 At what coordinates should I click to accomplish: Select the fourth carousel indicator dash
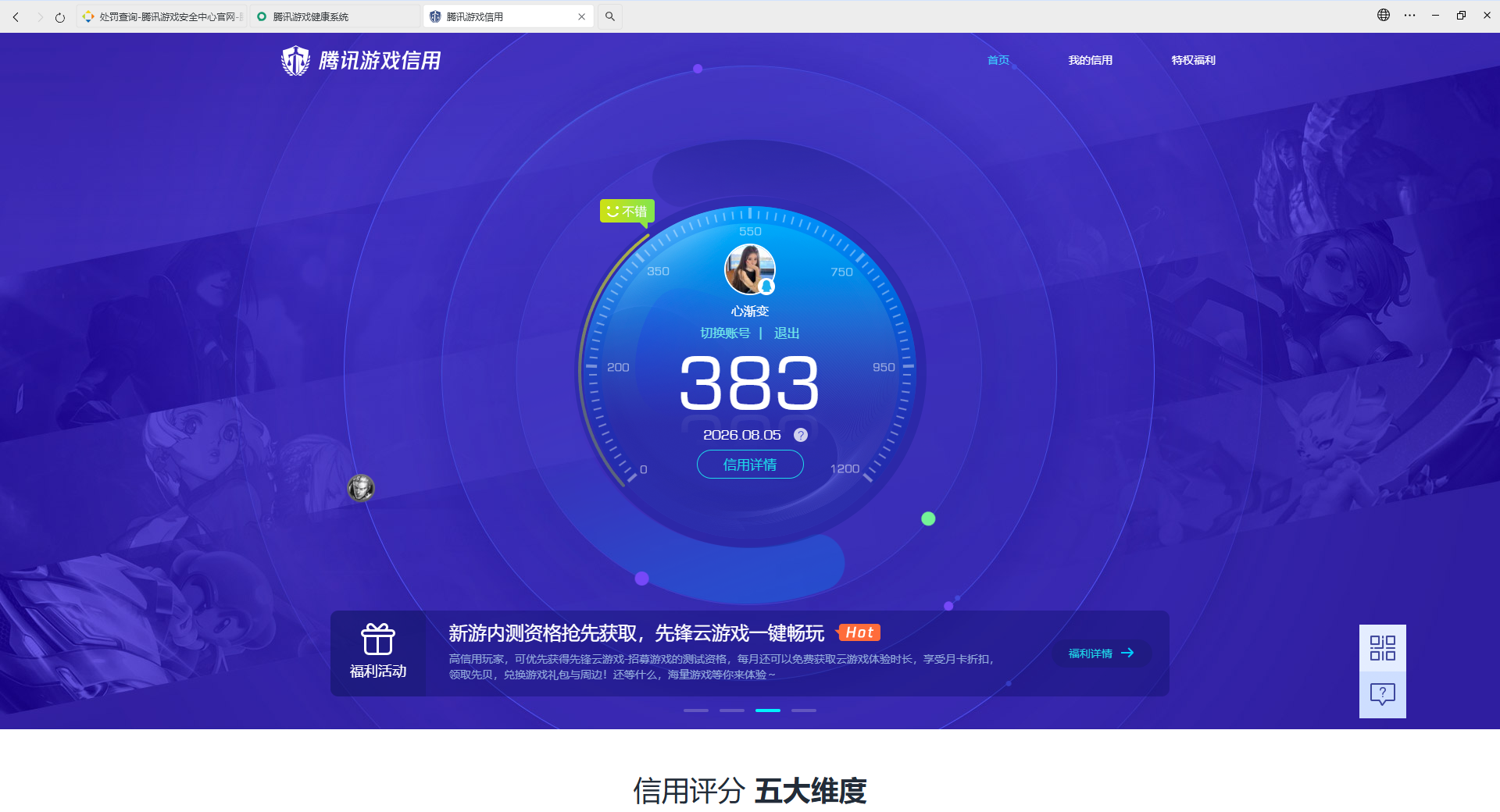804,710
